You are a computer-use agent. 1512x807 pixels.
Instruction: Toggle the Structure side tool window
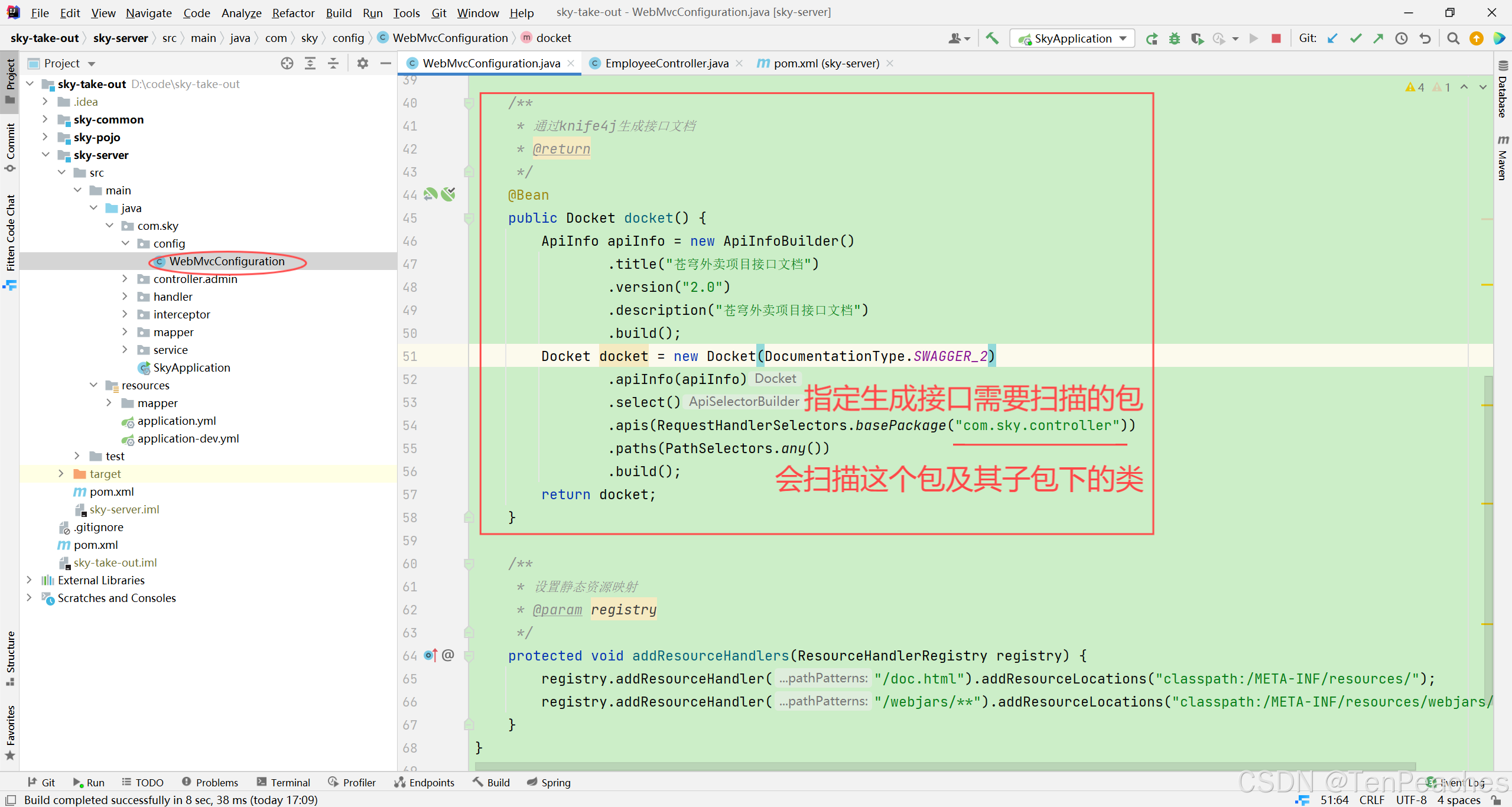click(10, 657)
